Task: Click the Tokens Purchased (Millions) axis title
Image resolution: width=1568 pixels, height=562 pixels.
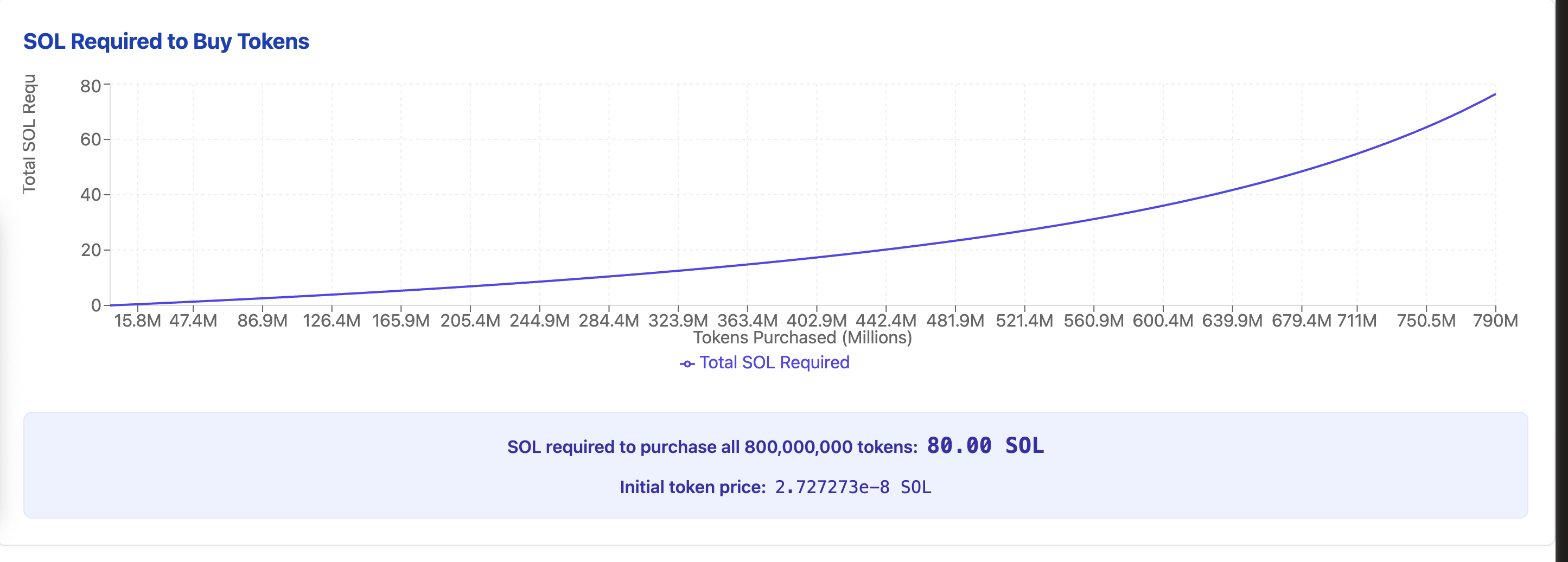Action: click(x=802, y=338)
